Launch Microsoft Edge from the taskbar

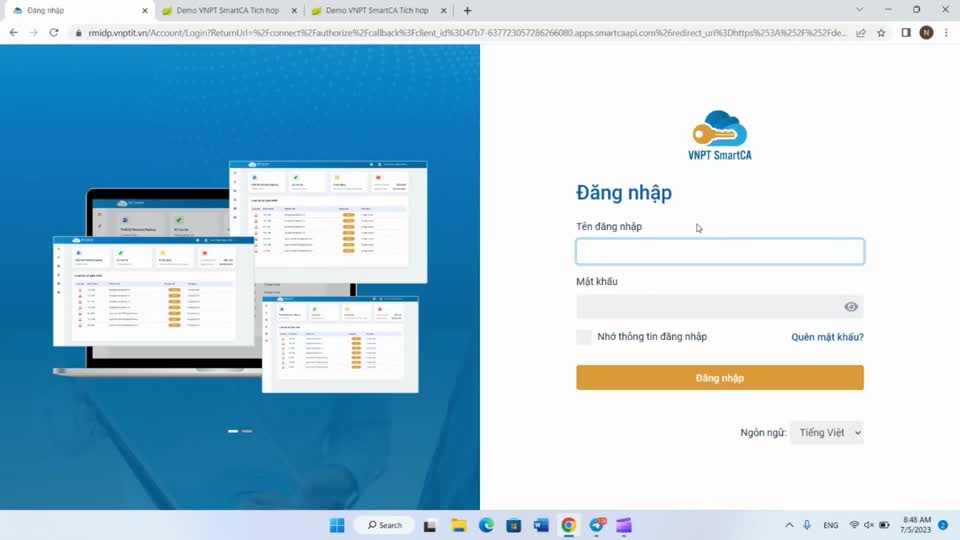point(486,525)
